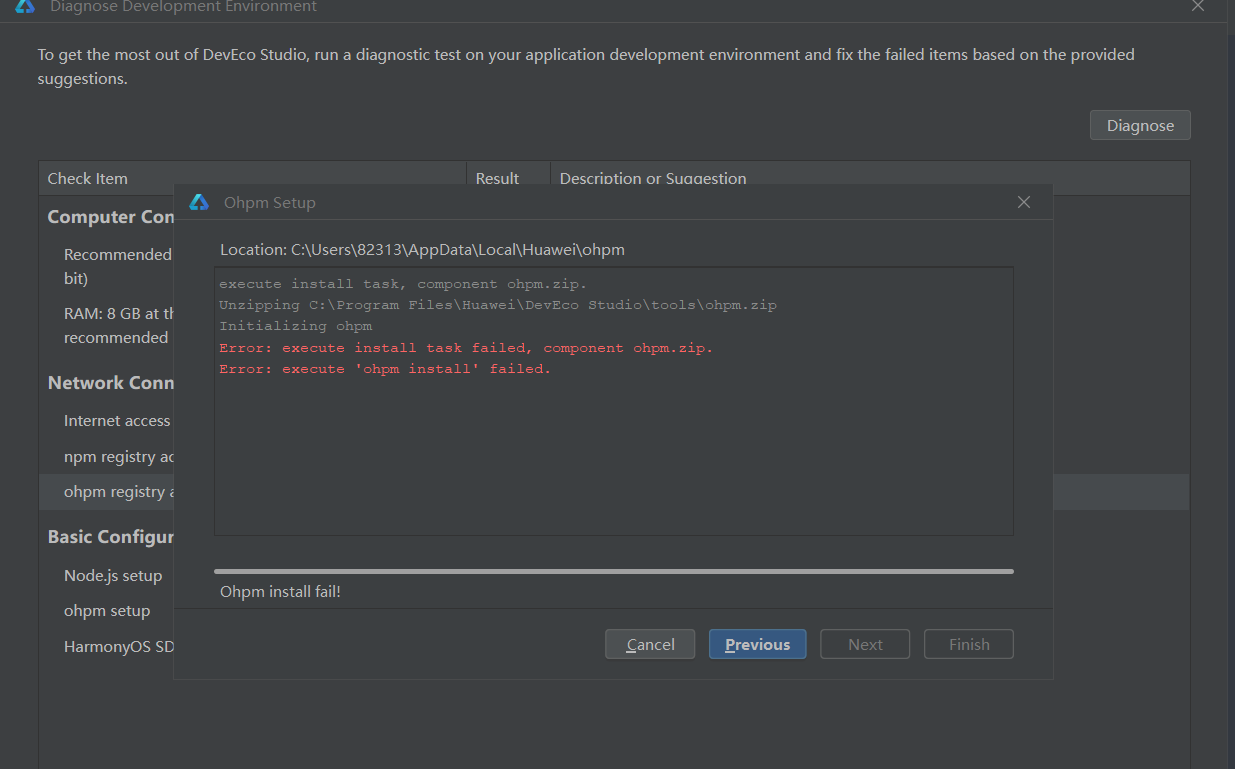1235x769 pixels.
Task: Click the disabled Next button
Action: coord(864,644)
